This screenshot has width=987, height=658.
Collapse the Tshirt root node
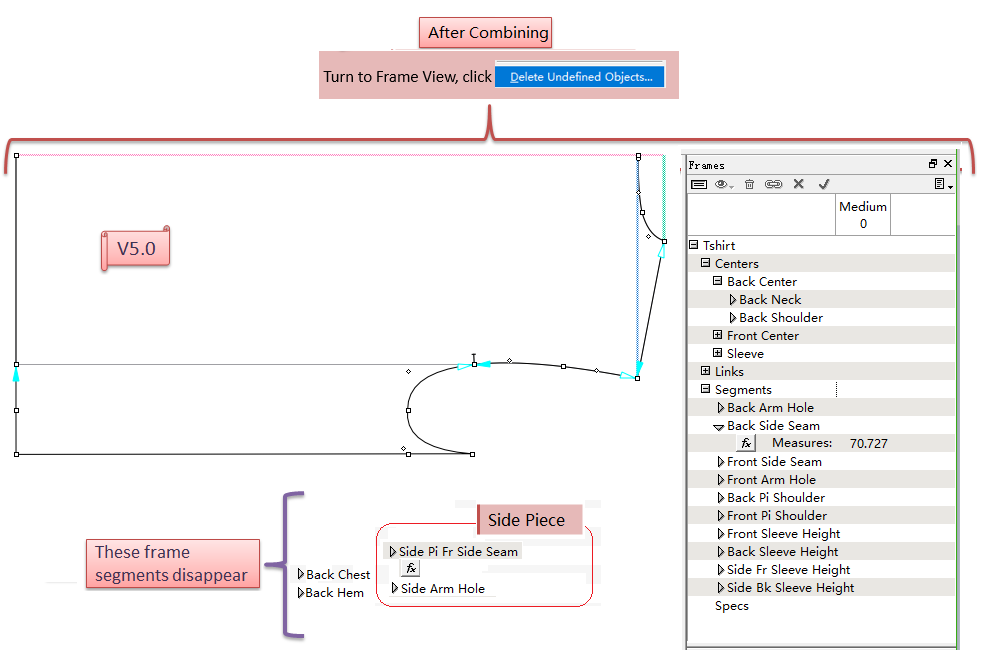click(x=694, y=246)
